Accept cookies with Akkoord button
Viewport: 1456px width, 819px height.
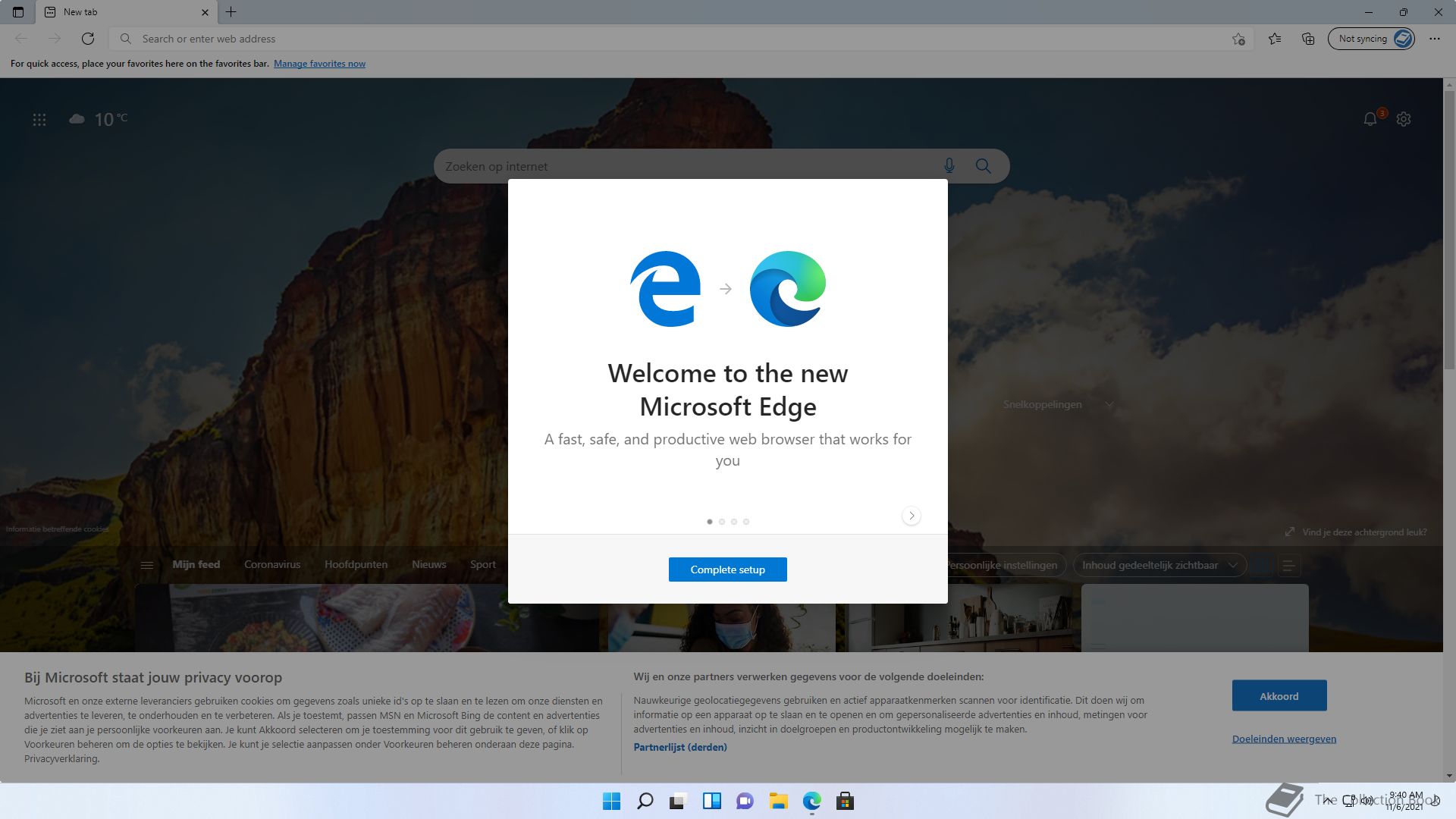[1279, 695]
